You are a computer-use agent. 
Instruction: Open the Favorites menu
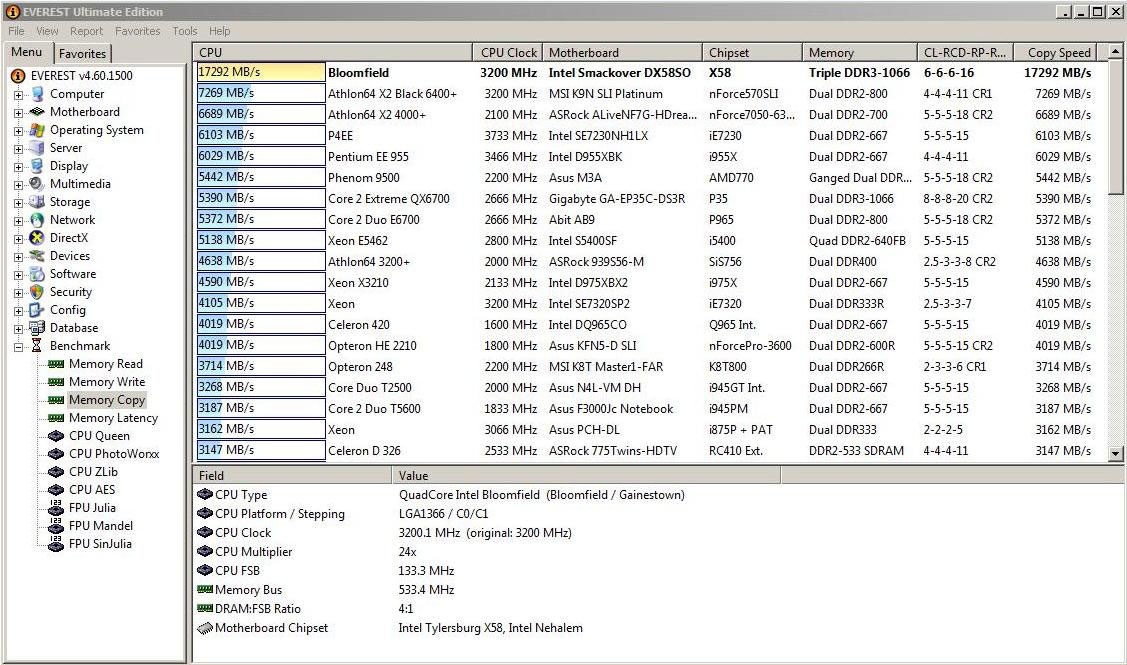coord(137,31)
